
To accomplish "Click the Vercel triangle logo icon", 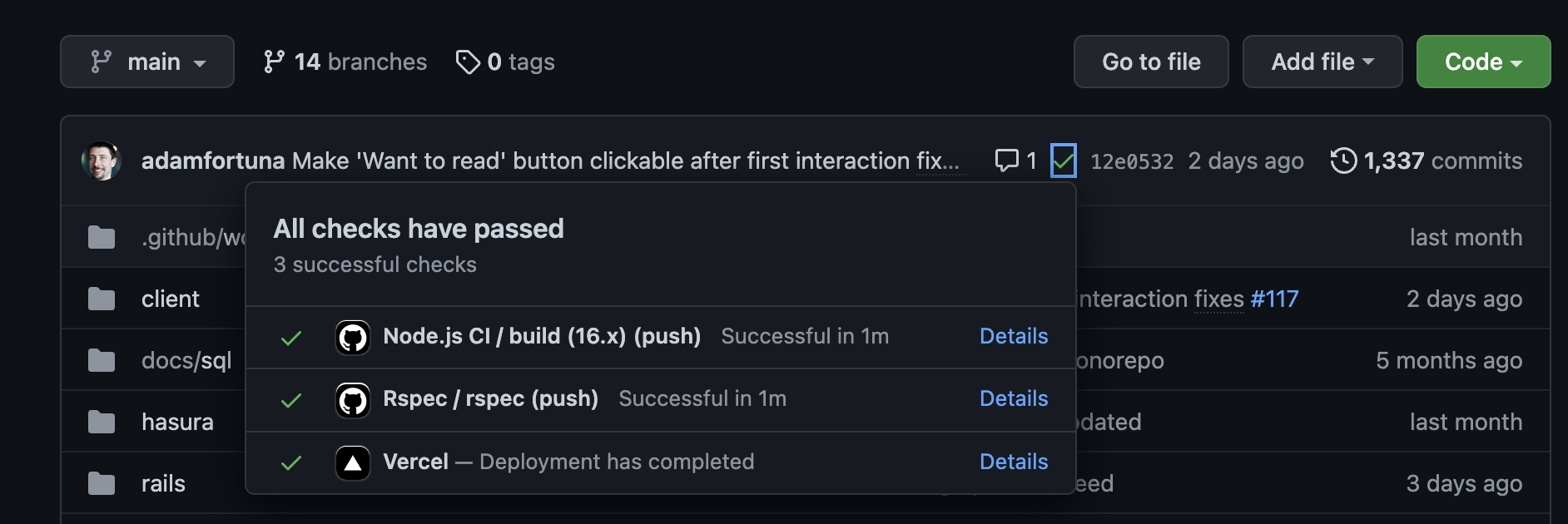I will tap(352, 463).
